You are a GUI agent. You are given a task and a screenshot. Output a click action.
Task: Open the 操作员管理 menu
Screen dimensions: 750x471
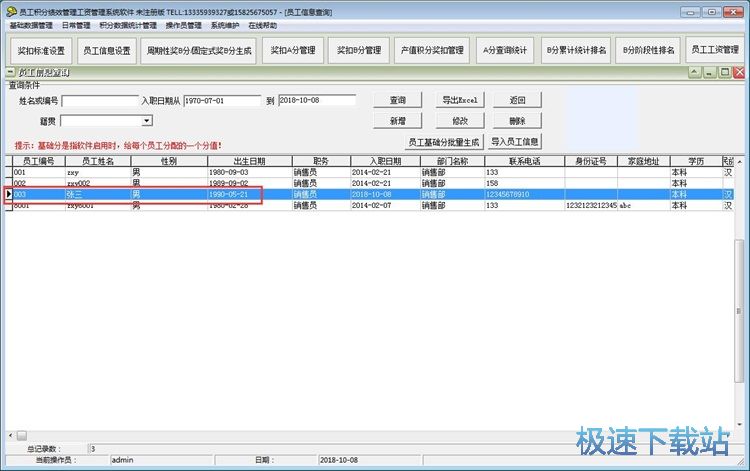click(184, 25)
